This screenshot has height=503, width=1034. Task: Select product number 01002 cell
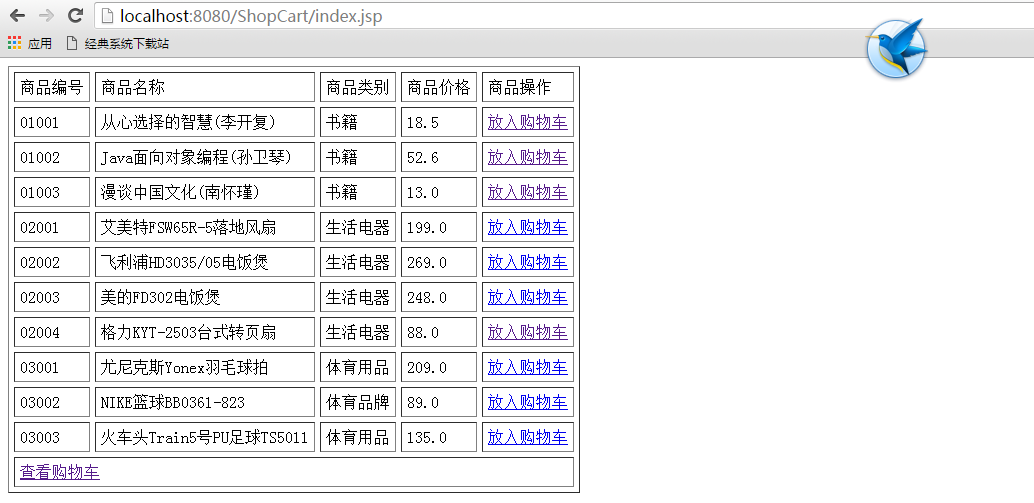click(51, 157)
